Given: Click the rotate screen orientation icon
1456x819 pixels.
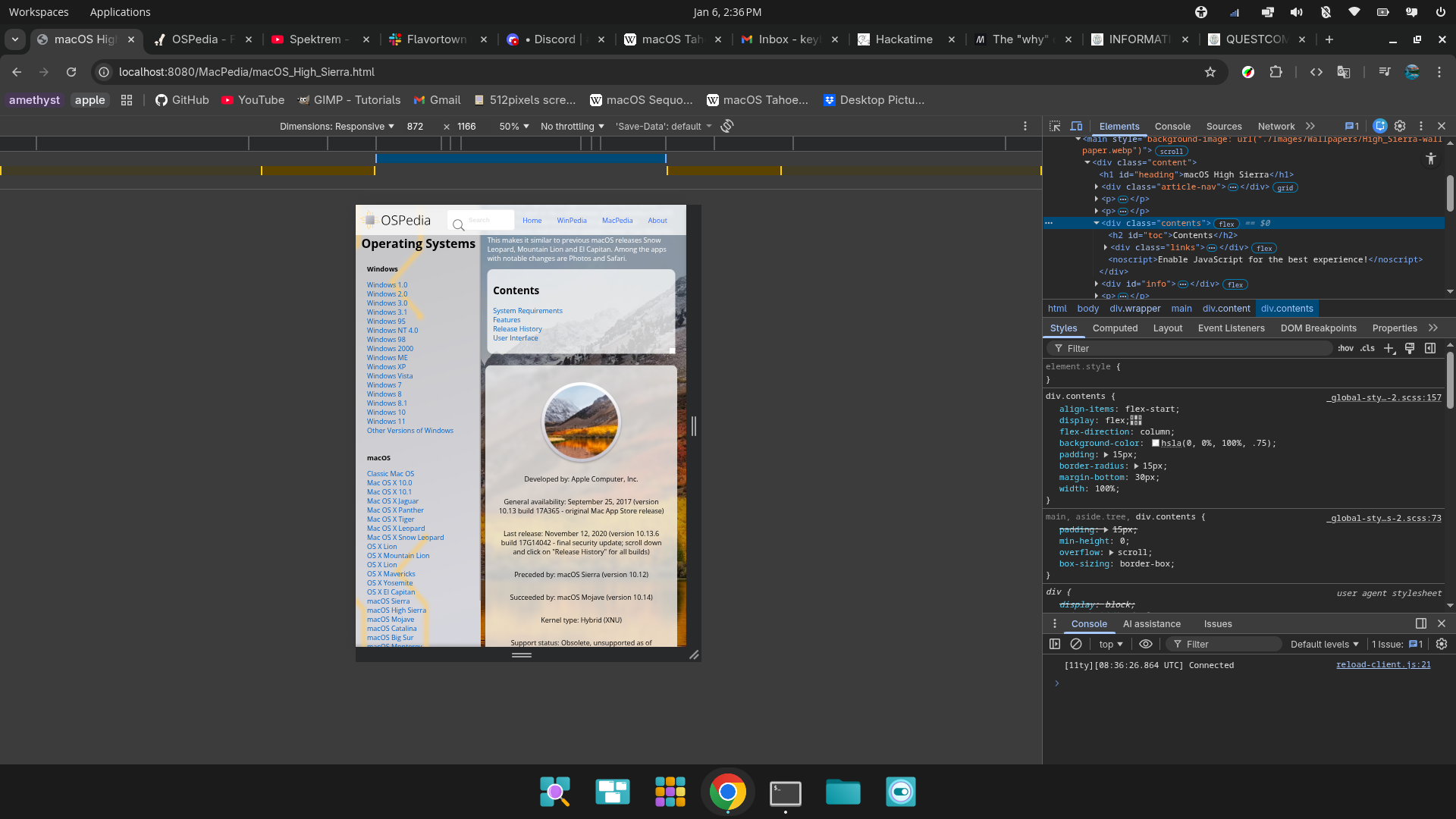Looking at the screenshot, I should 727,126.
